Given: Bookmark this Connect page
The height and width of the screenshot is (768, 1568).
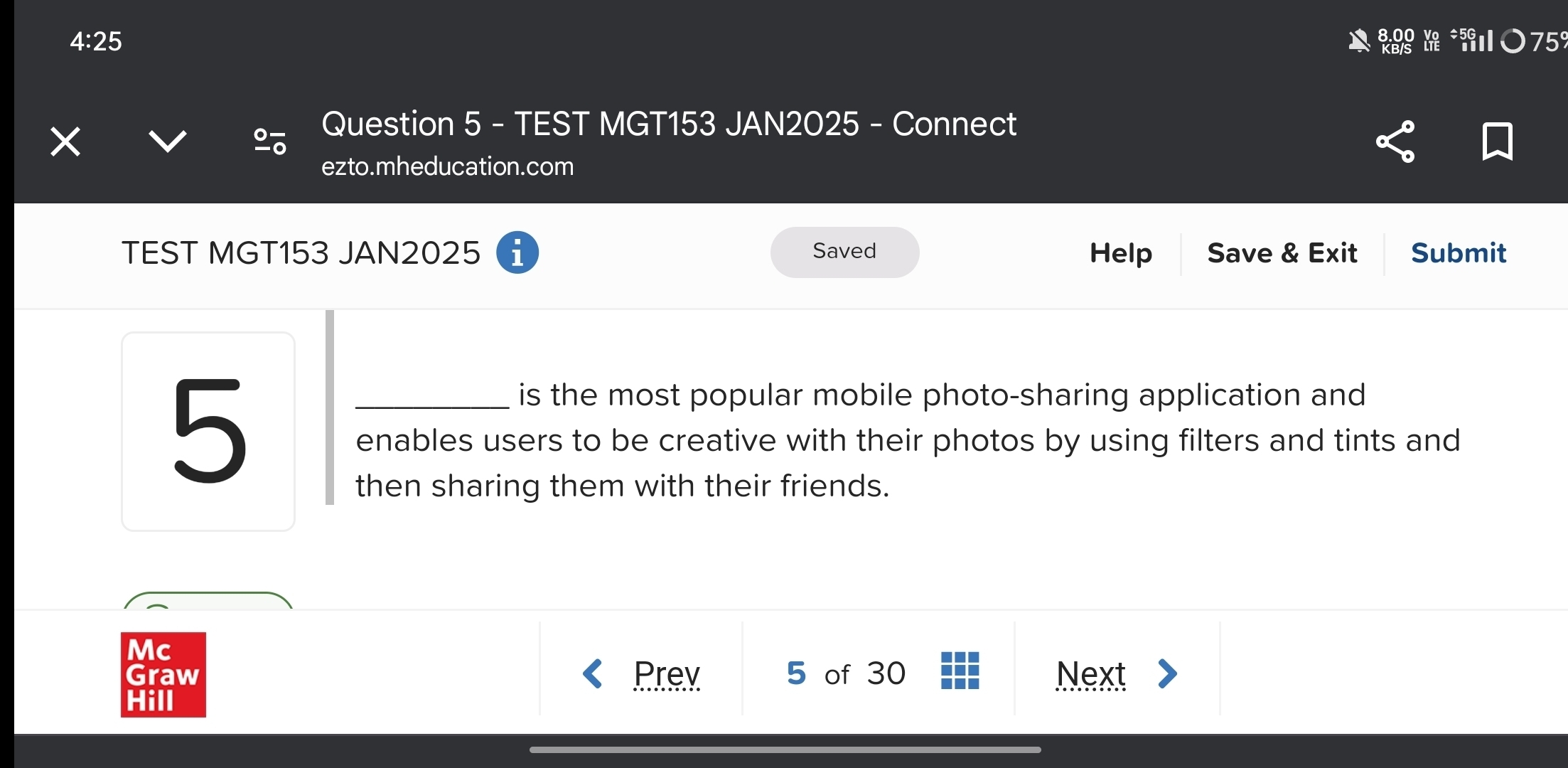Looking at the screenshot, I should pyautogui.click(x=1497, y=142).
